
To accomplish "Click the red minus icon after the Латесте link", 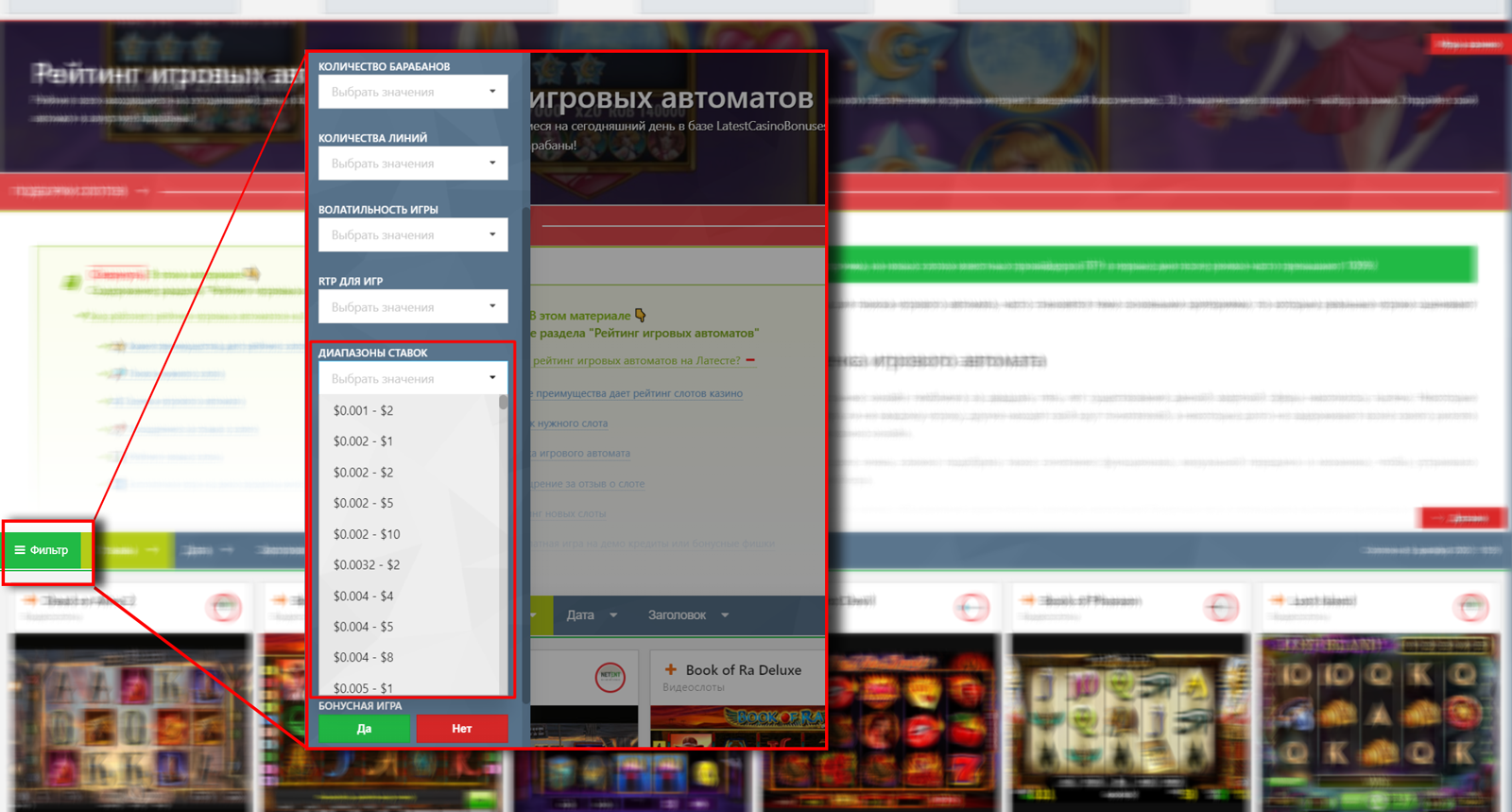I will (750, 360).
